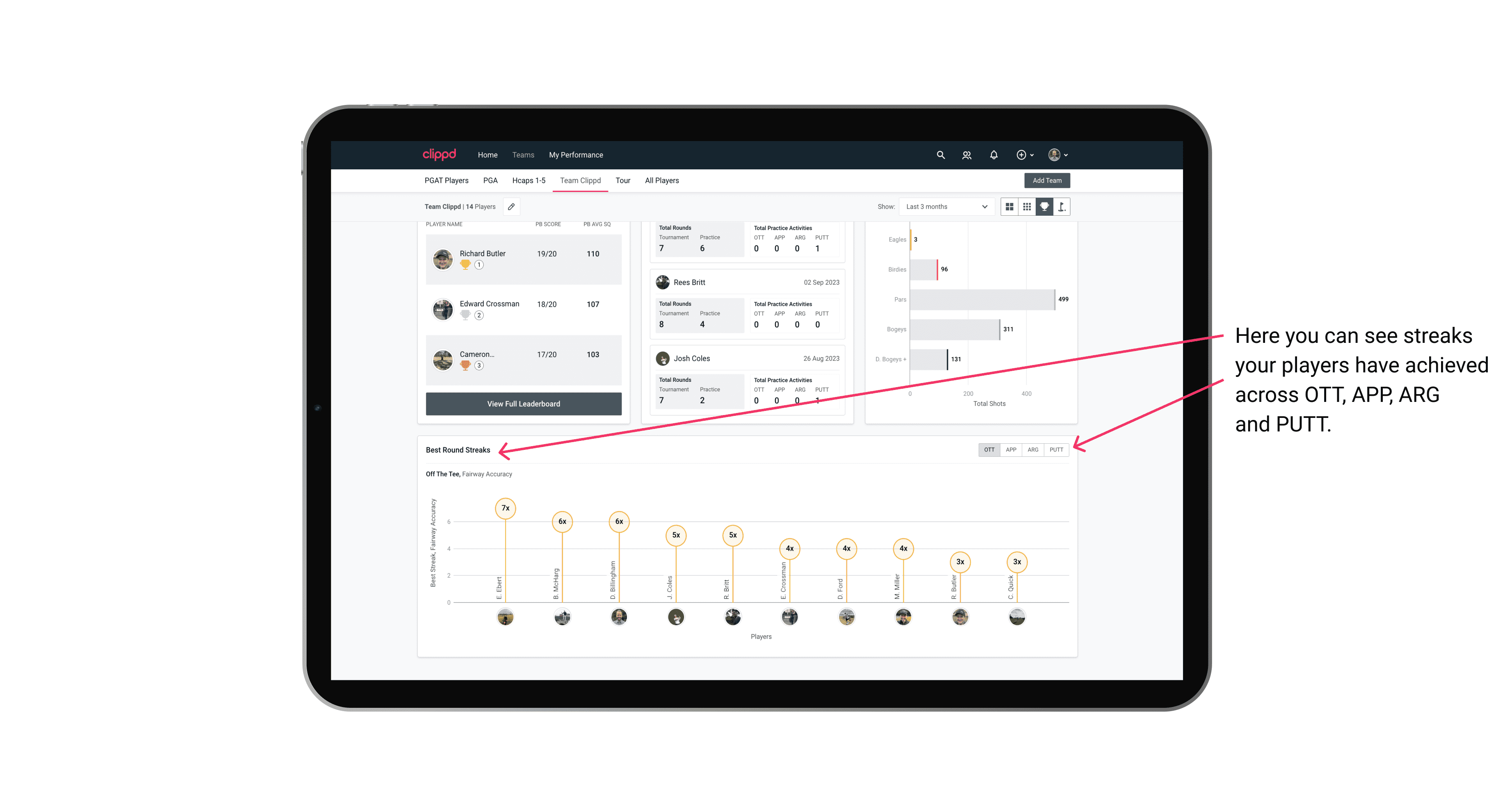Viewport: 1510px width, 812px height.
Task: Enable notifications bell toggle
Action: (x=992, y=155)
